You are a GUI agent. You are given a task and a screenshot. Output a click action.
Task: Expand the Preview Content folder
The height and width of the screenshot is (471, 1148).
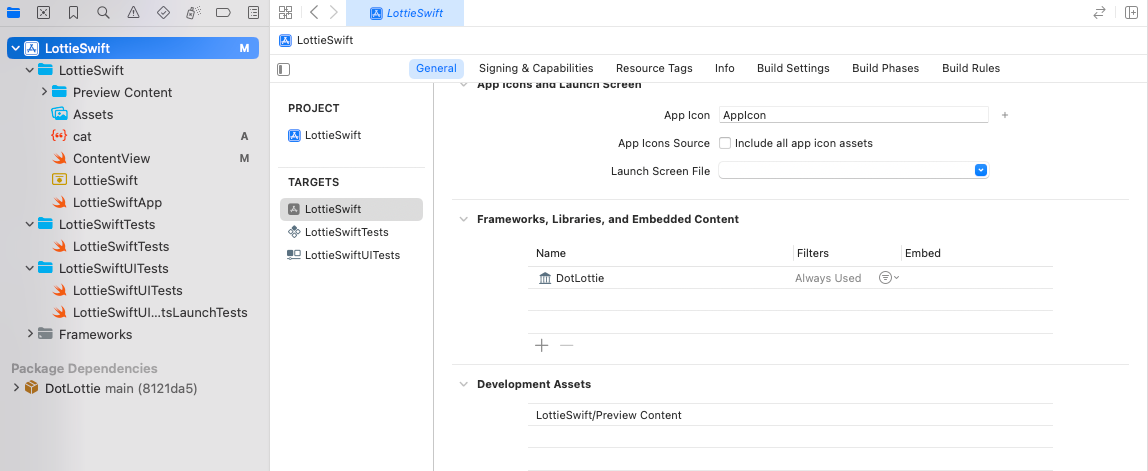44,92
